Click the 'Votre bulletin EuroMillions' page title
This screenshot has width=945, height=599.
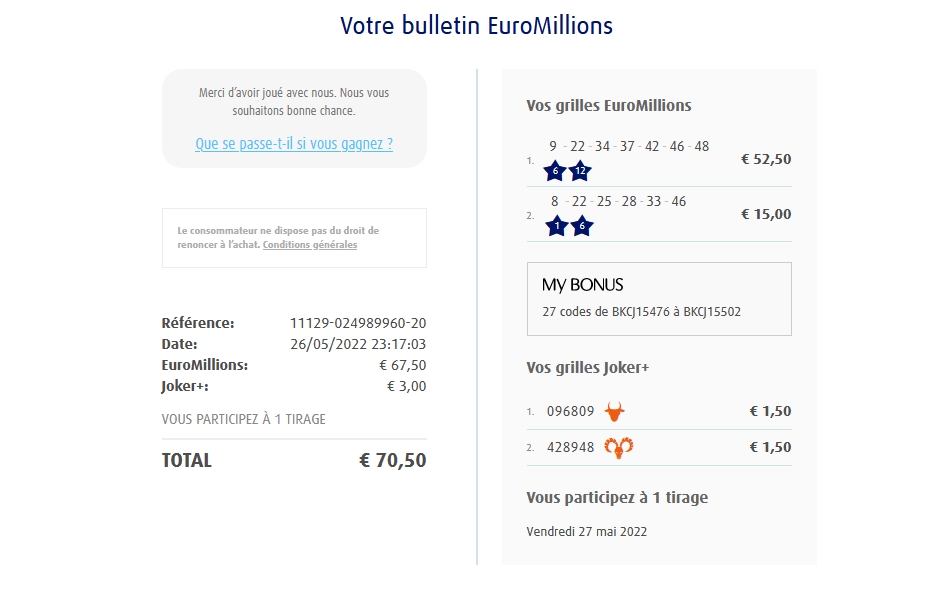[x=476, y=25]
